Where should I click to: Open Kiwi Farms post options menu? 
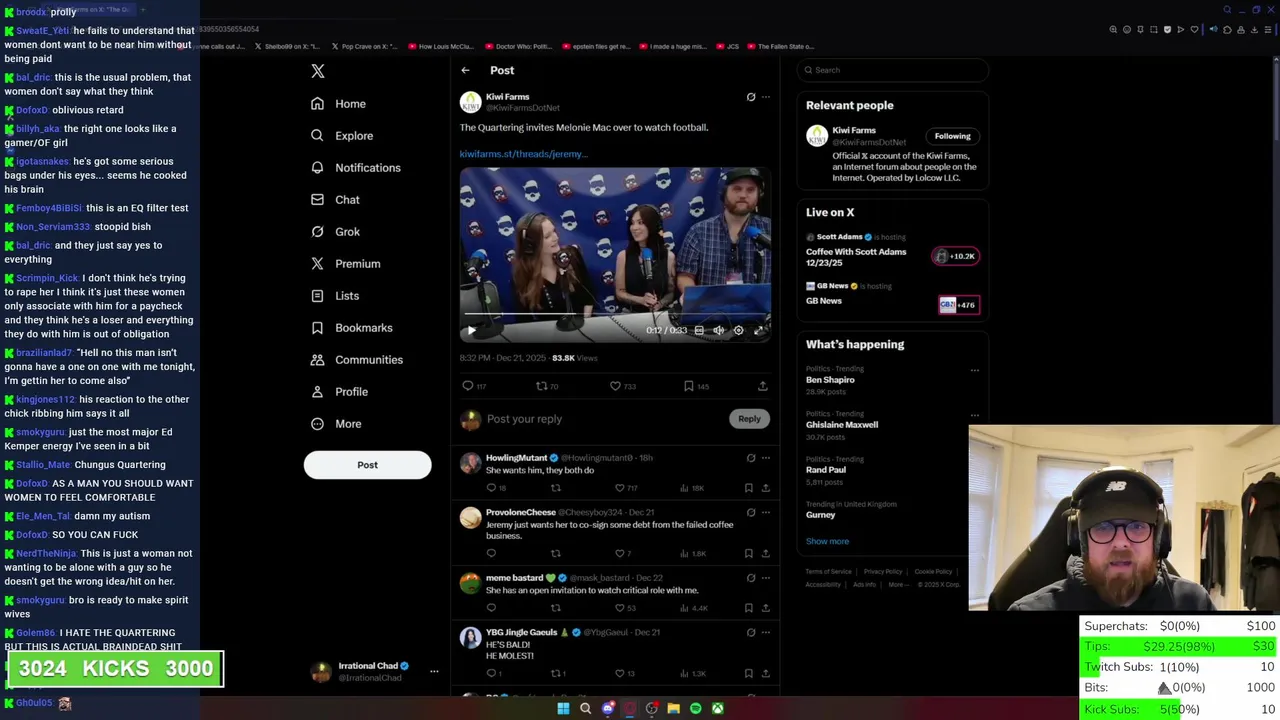(x=766, y=97)
